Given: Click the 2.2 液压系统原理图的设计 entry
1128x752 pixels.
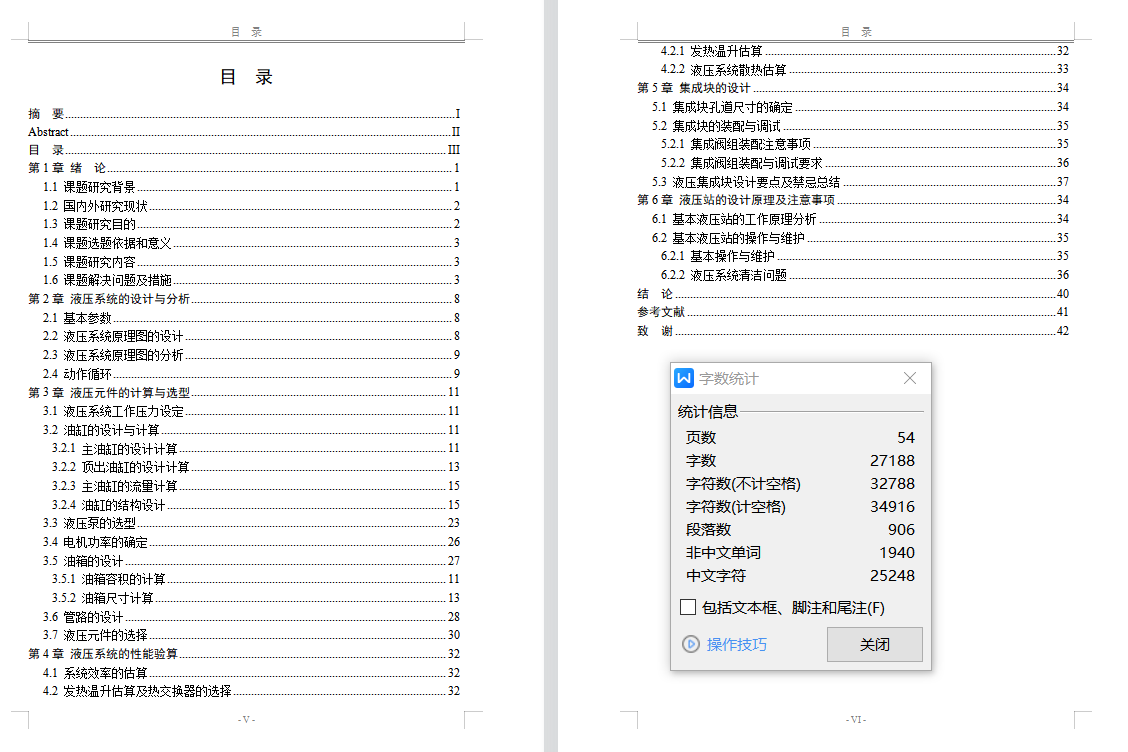Looking at the screenshot, I should [251, 336].
